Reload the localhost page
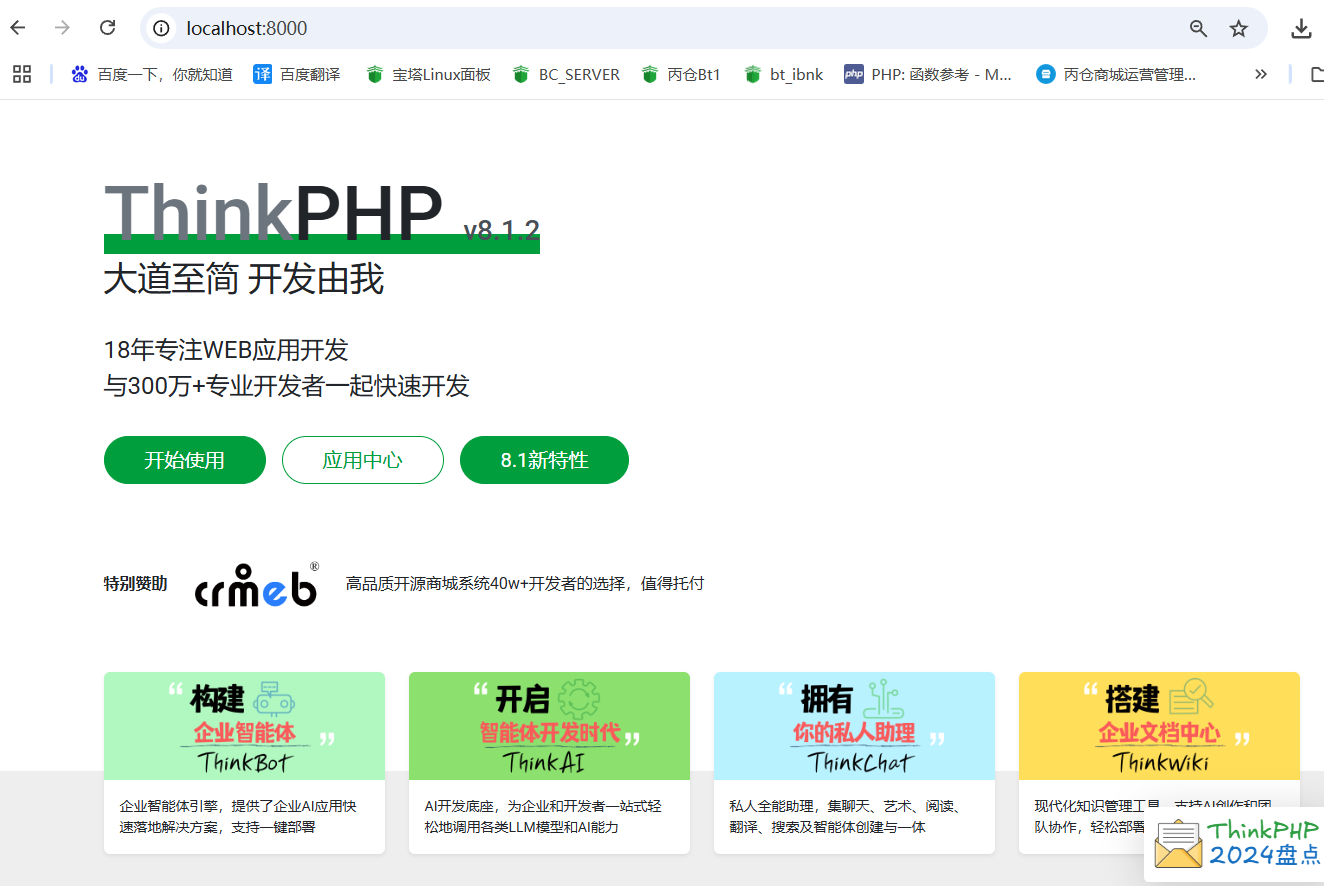 [x=108, y=28]
